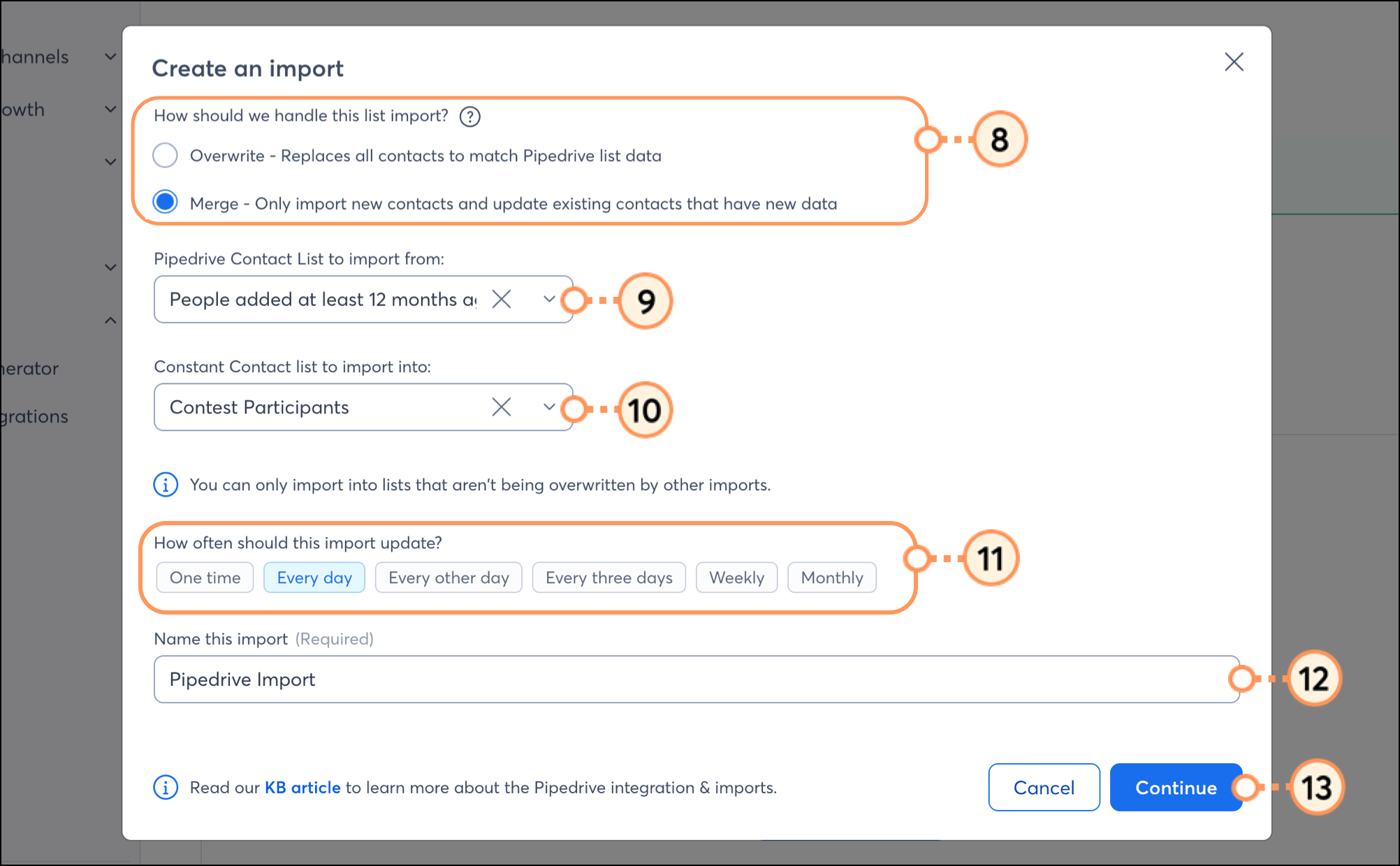Image resolution: width=1400 pixels, height=866 pixels.
Task: Select the Merge radio option
Action: (x=166, y=203)
